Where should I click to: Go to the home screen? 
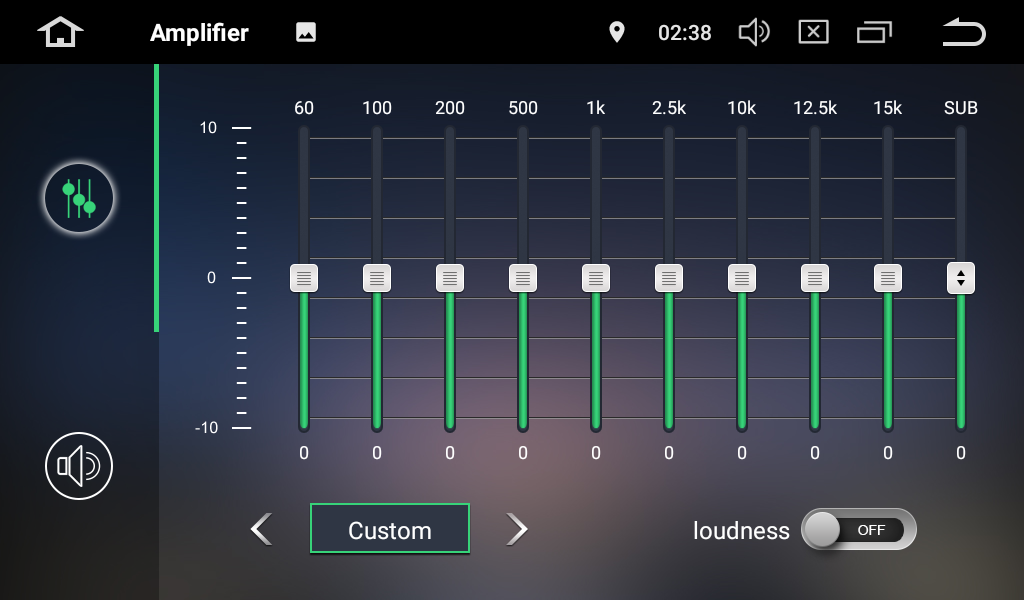click(x=60, y=32)
